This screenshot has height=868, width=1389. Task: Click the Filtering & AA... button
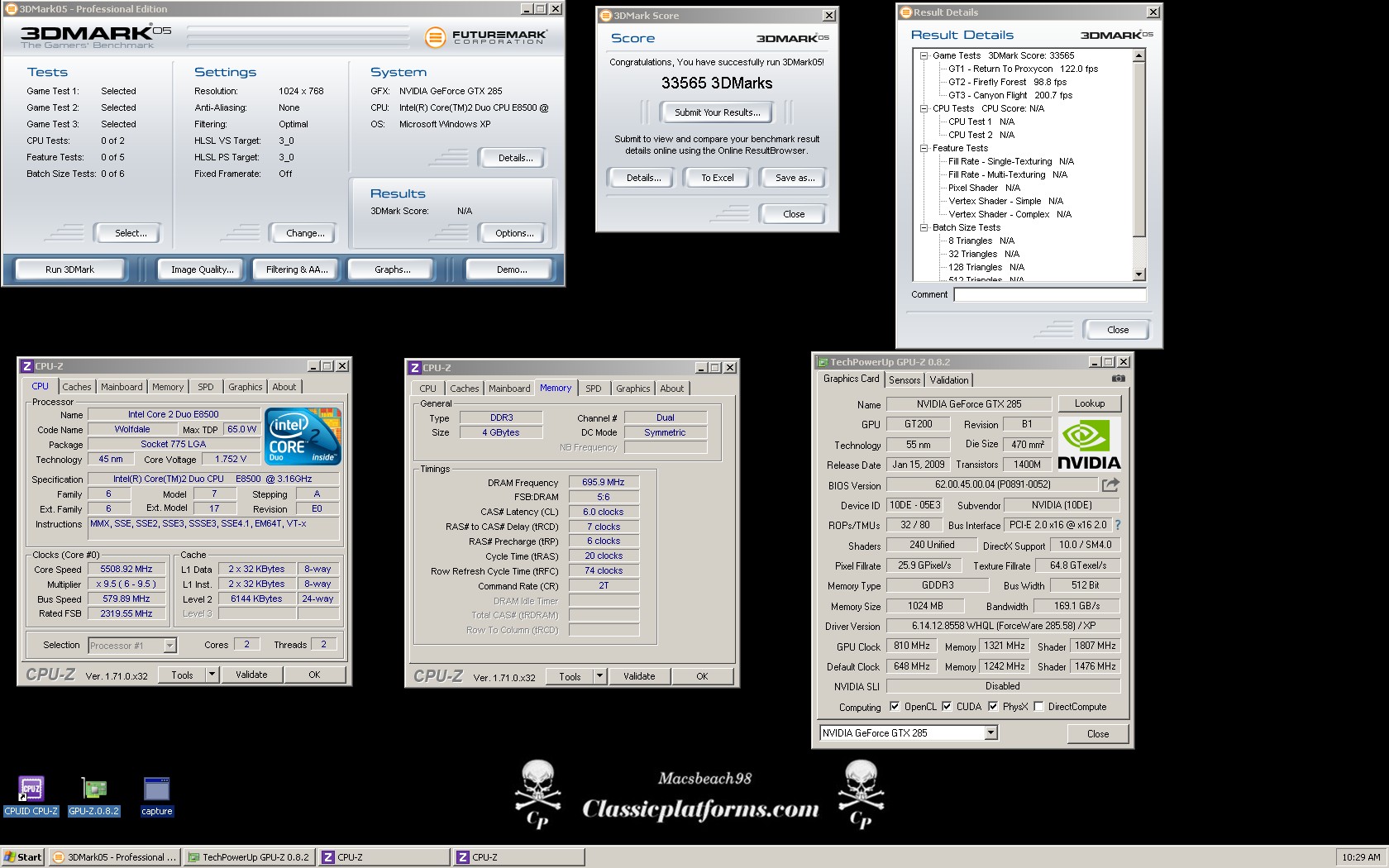(297, 269)
